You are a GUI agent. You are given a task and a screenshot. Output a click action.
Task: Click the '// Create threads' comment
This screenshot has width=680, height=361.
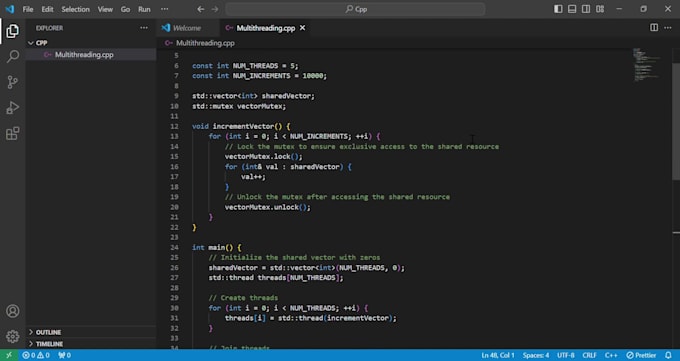[x=243, y=298]
